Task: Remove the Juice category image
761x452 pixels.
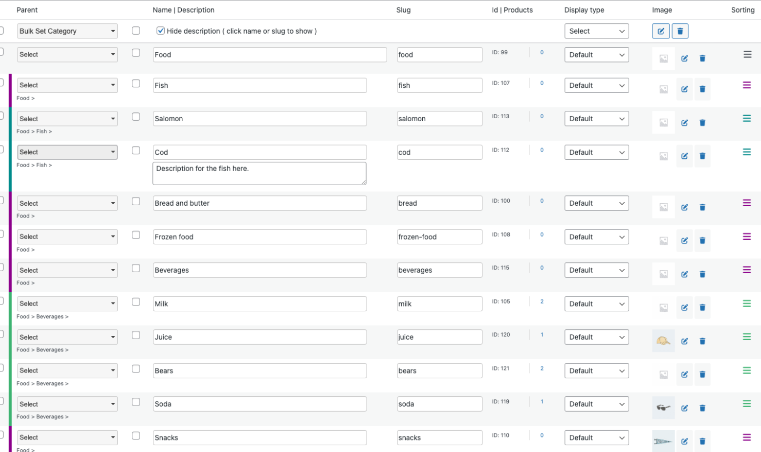Action: (x=702, y=341)
